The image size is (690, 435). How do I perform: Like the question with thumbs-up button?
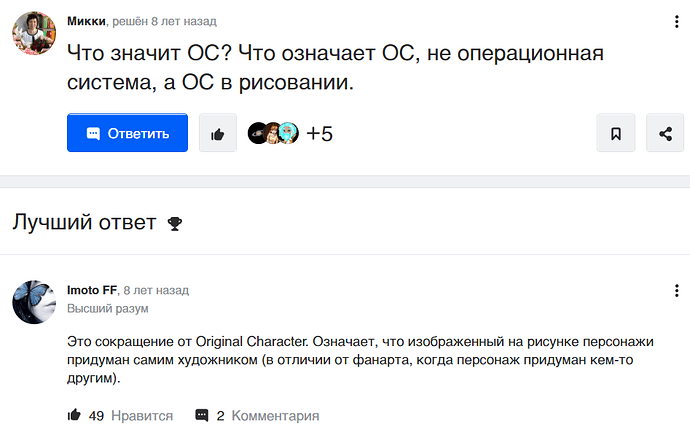pyautogui.click(x=218, y=133)
